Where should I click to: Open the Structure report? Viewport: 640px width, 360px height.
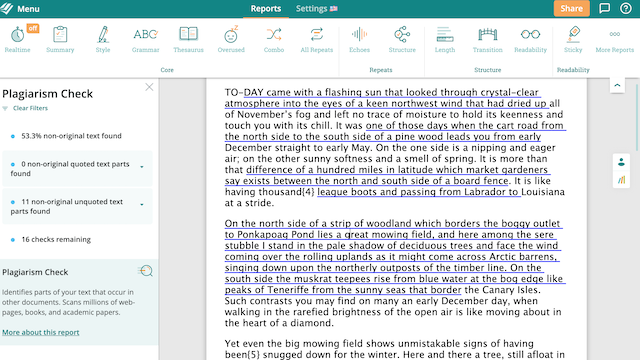402,40
